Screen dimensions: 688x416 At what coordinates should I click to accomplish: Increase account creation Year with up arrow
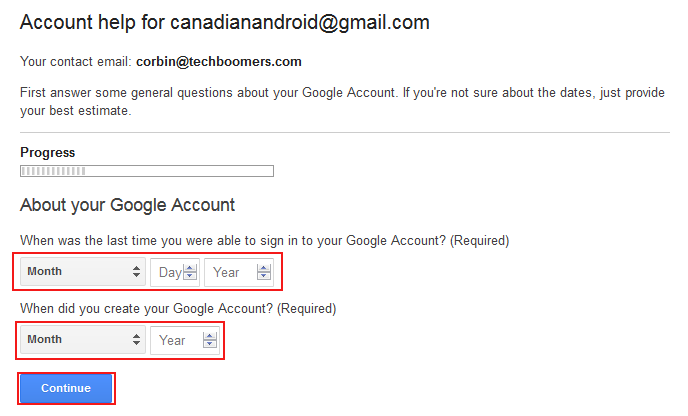210,337
